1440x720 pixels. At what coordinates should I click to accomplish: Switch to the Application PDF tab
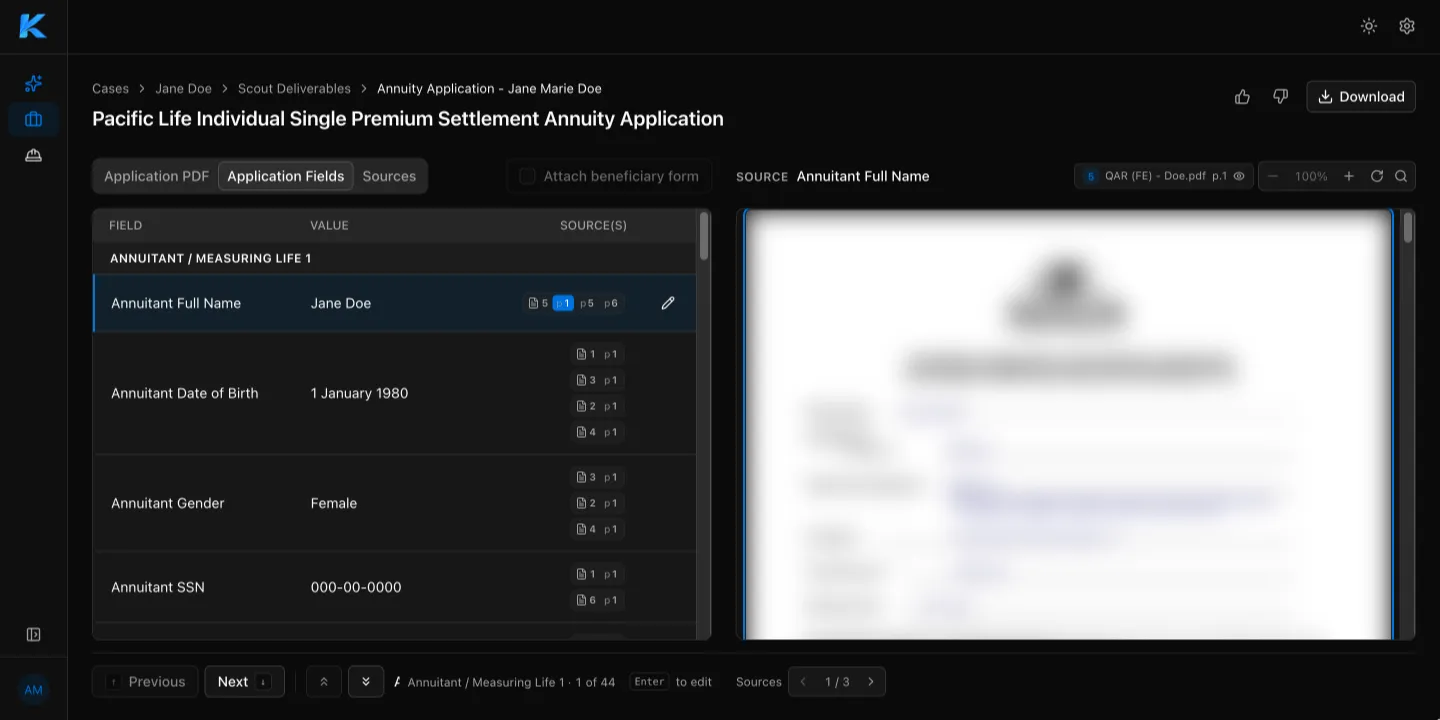click(156, 176)
